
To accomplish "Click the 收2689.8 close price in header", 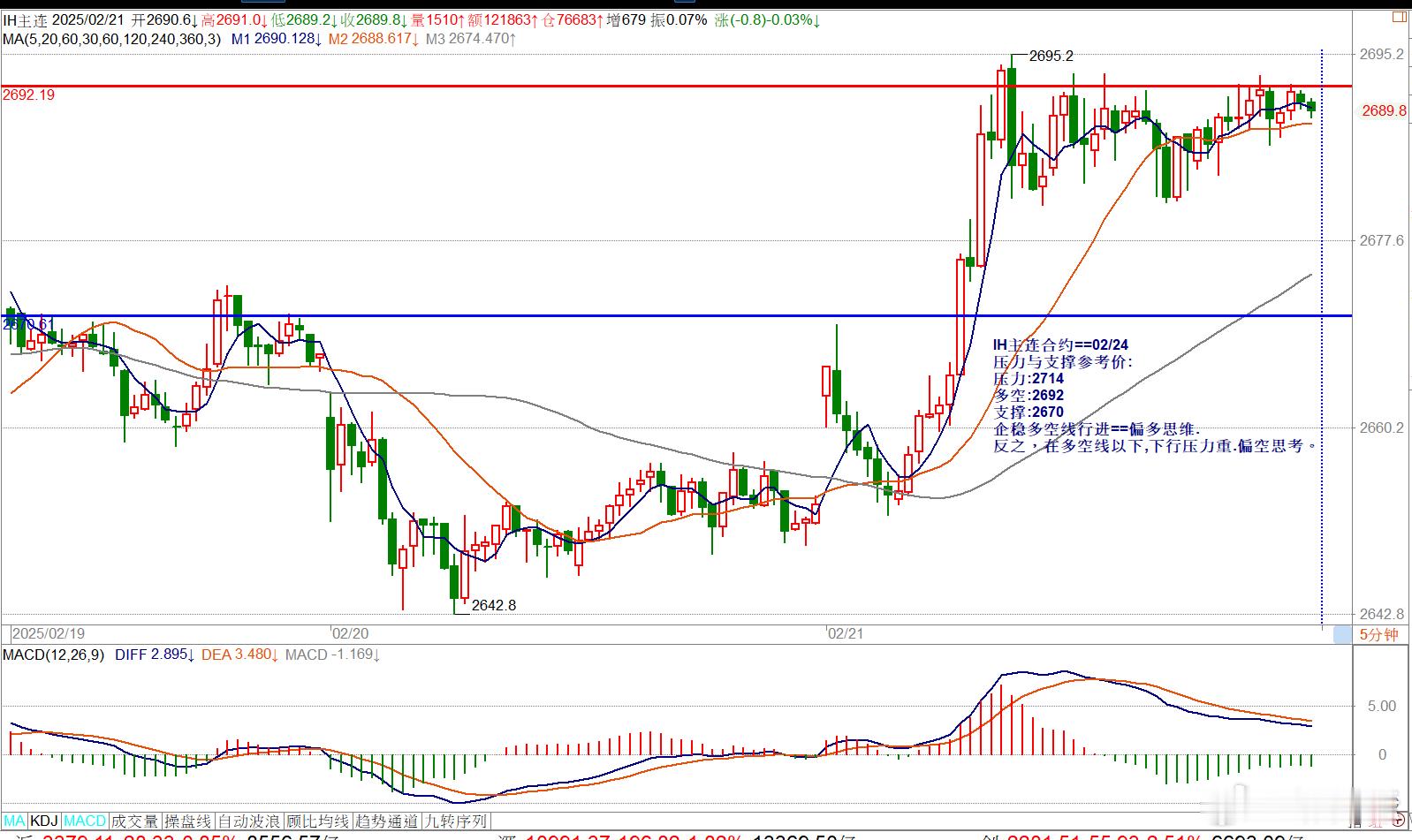I will (x=373, y=19).
